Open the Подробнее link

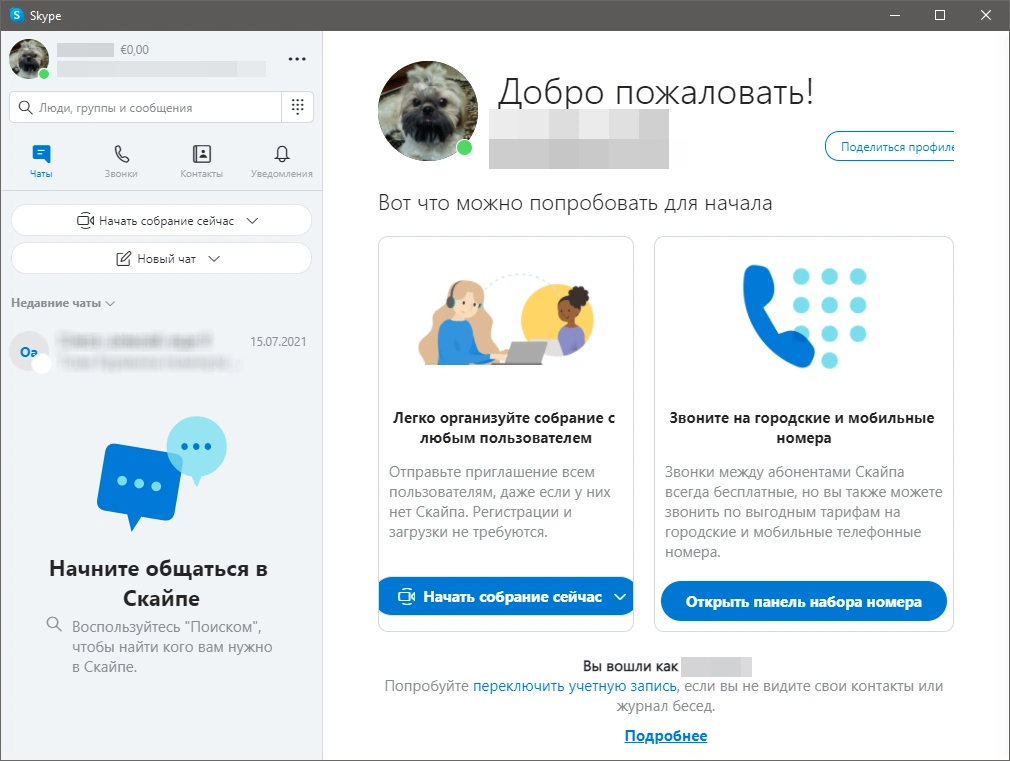pyautogui.click(x=665, y=735)
